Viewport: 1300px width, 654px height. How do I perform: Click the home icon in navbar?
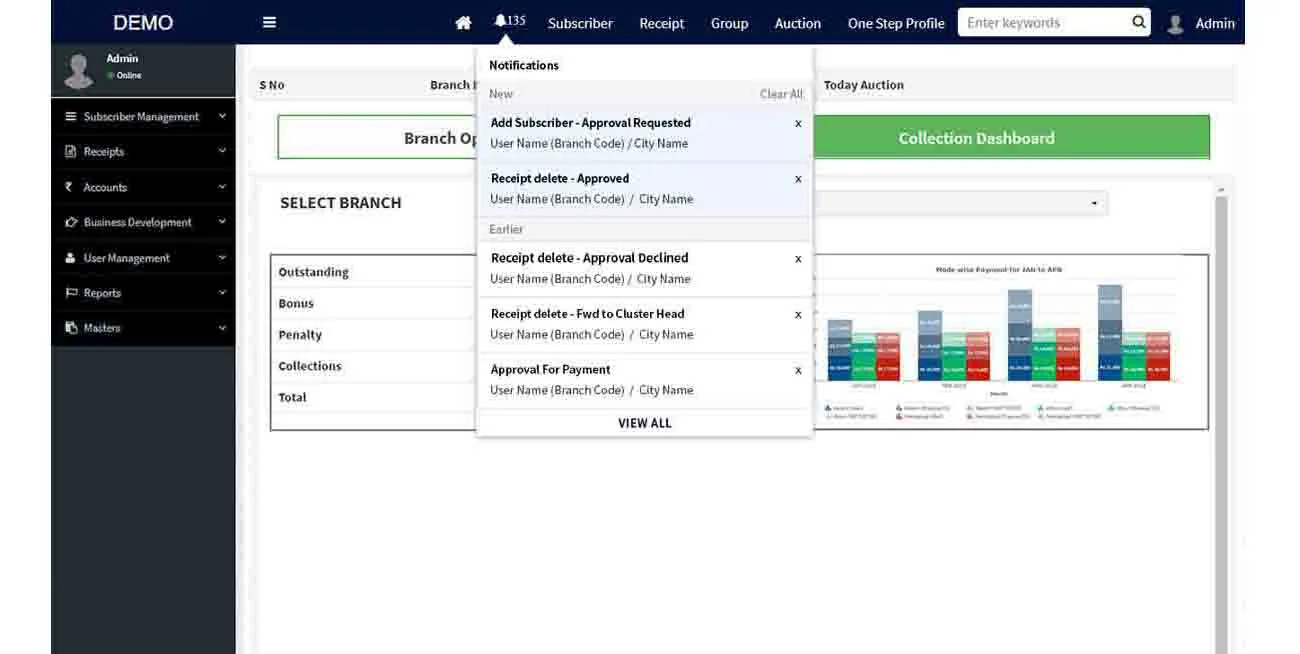click(463, 23)
